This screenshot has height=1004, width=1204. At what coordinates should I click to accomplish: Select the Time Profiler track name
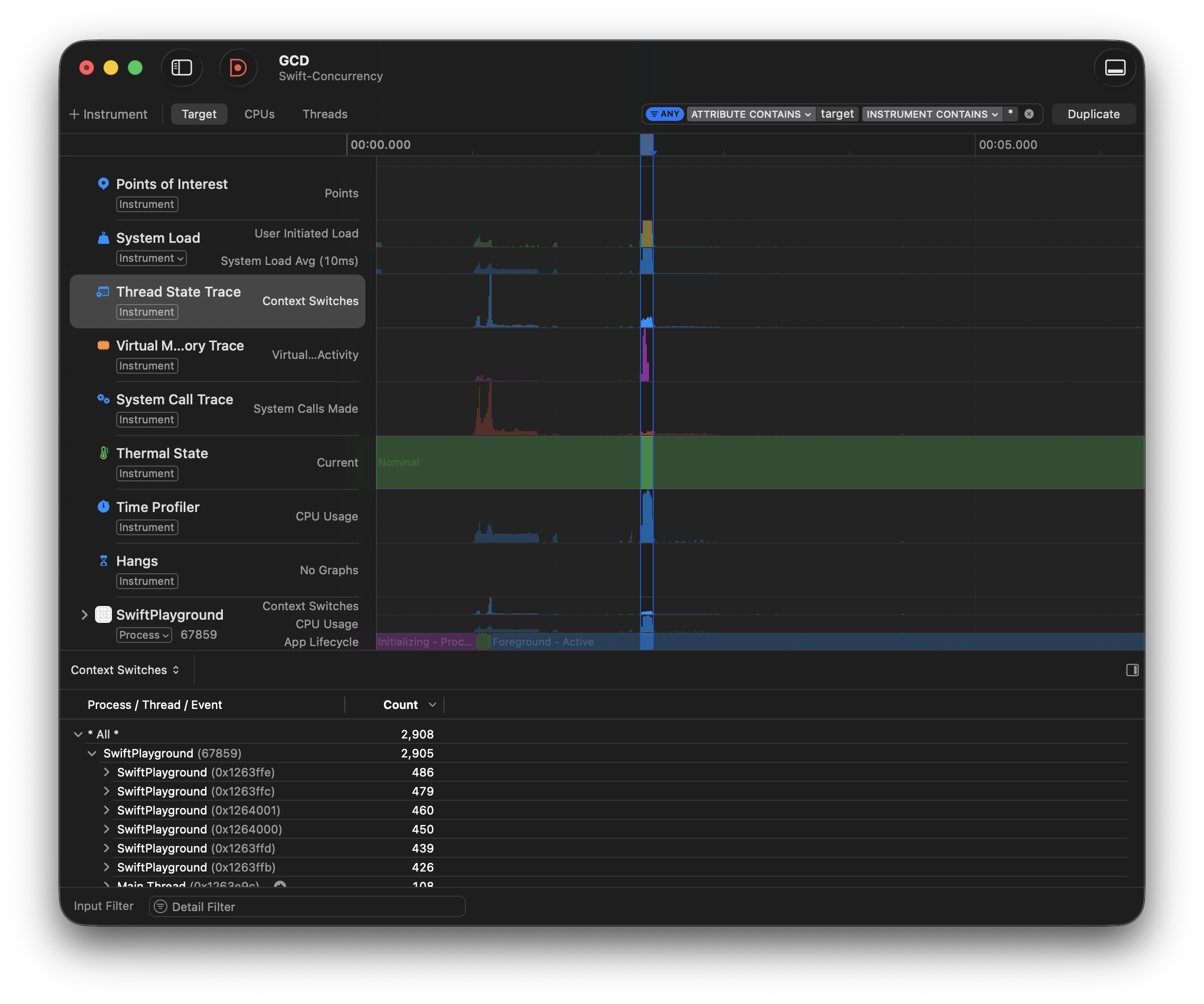(158, 507)
